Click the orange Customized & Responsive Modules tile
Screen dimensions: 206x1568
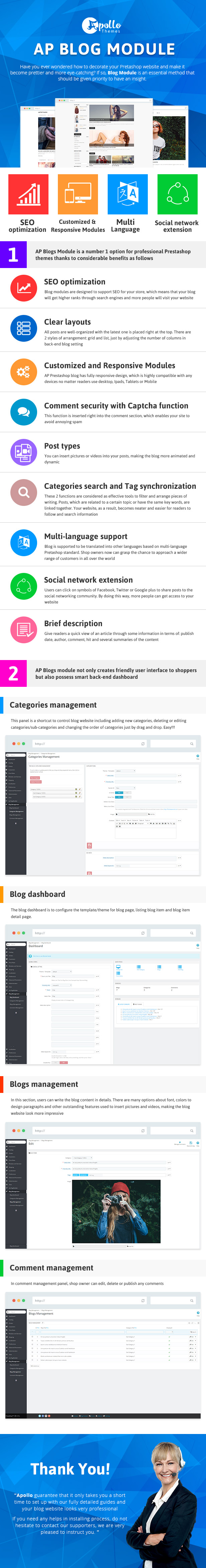(78, 194)
